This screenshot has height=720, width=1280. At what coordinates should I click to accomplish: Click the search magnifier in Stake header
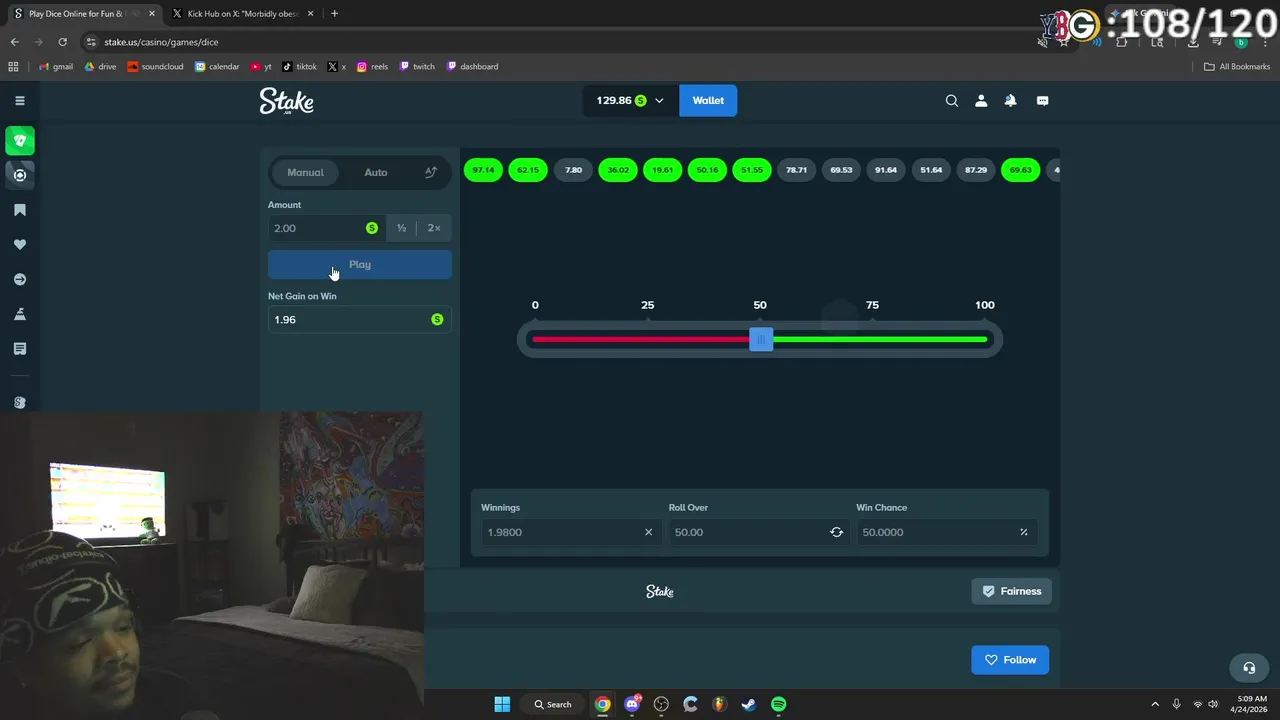tap(952, 100)
